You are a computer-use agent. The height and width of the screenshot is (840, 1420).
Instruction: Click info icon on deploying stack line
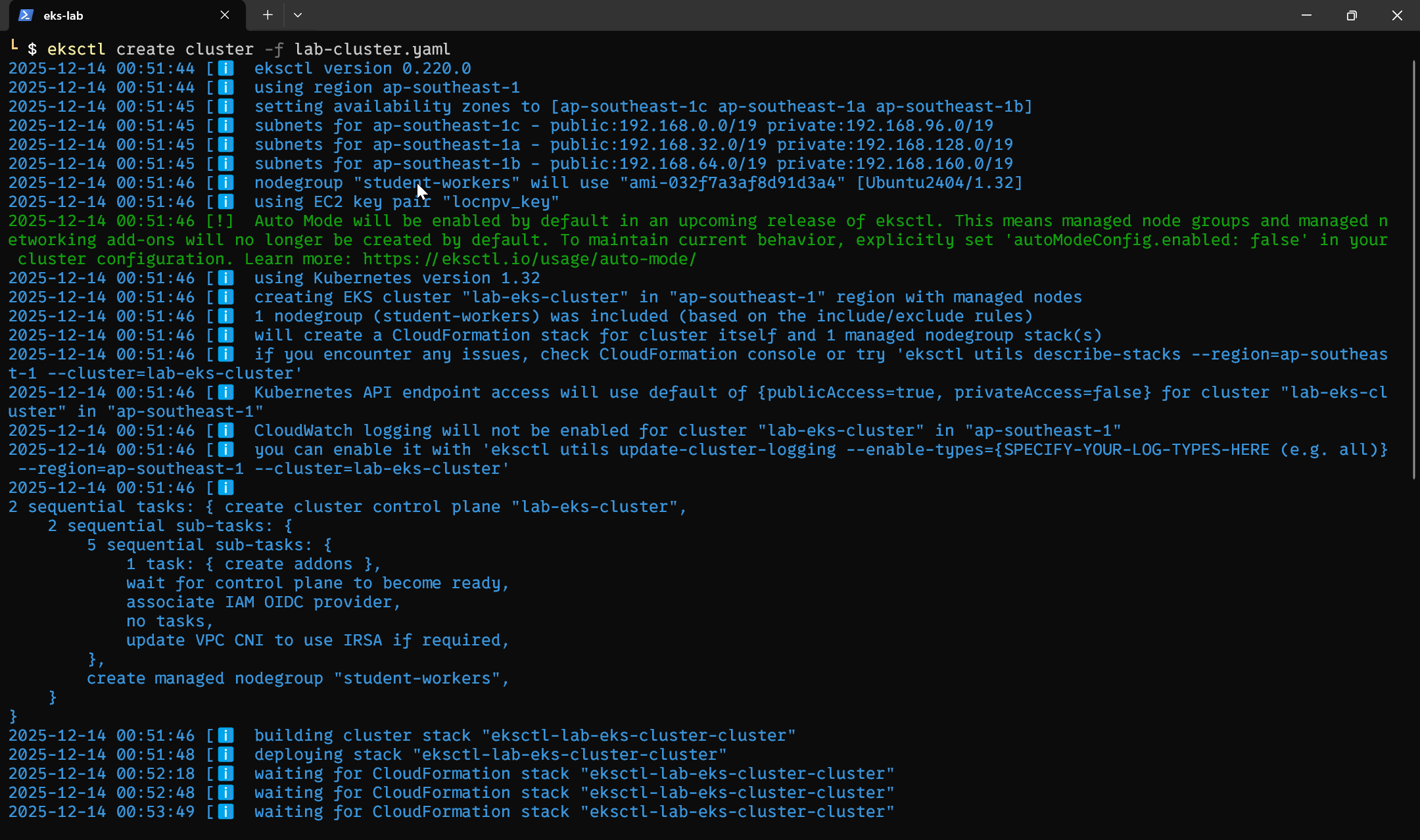(x=225, y=755)
